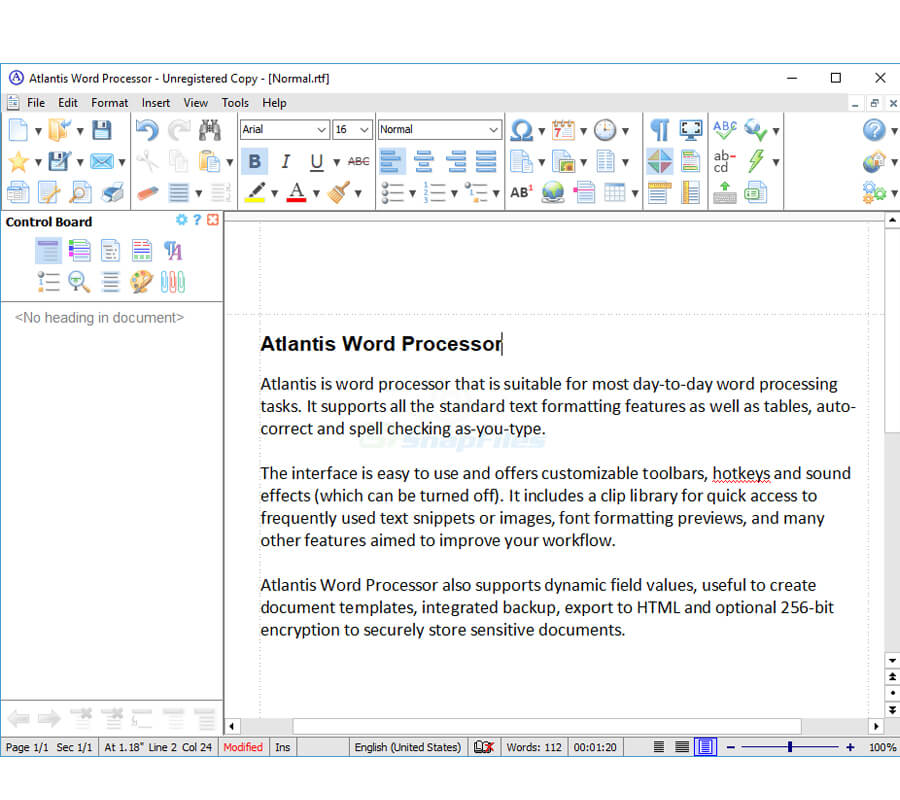
Task: Open Control Board styles paintbrush pilcrow icon
Action: coord(173,251)
